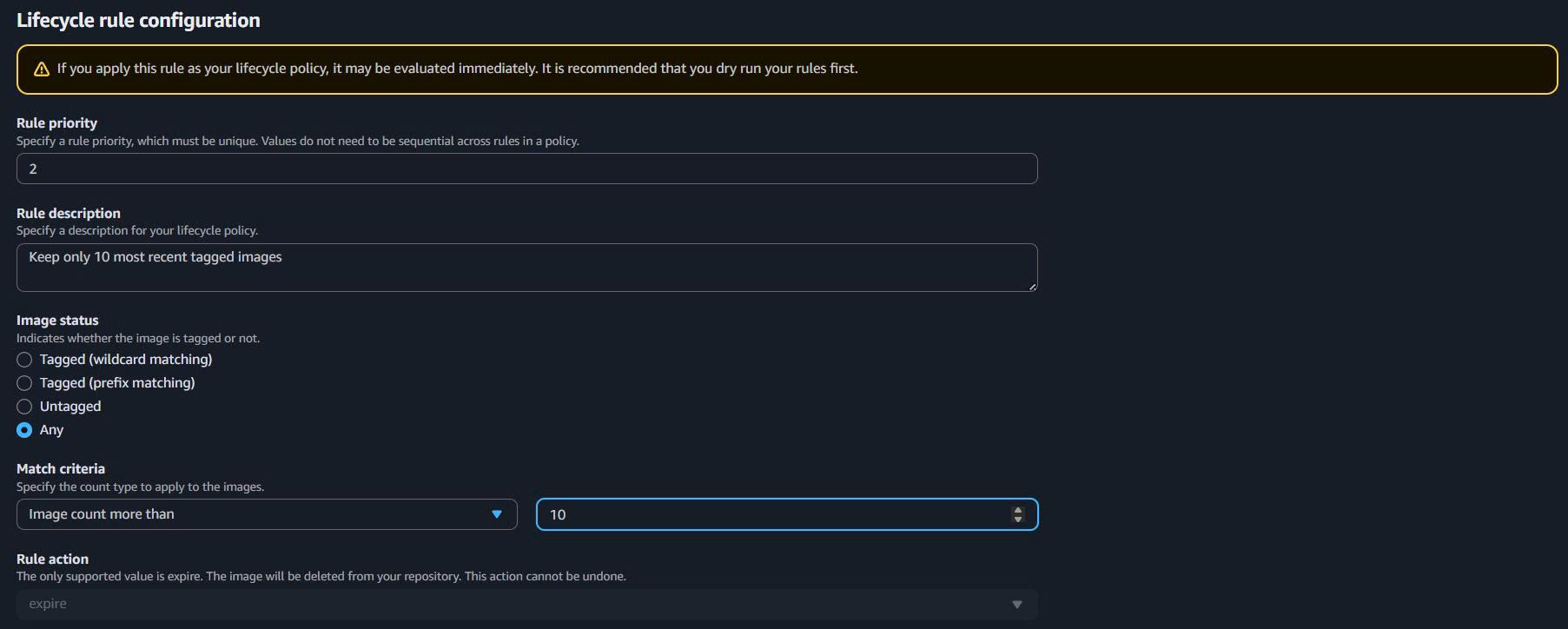Click the Rule priority label
The image size is (1568, 629).
tap(56, 123)
